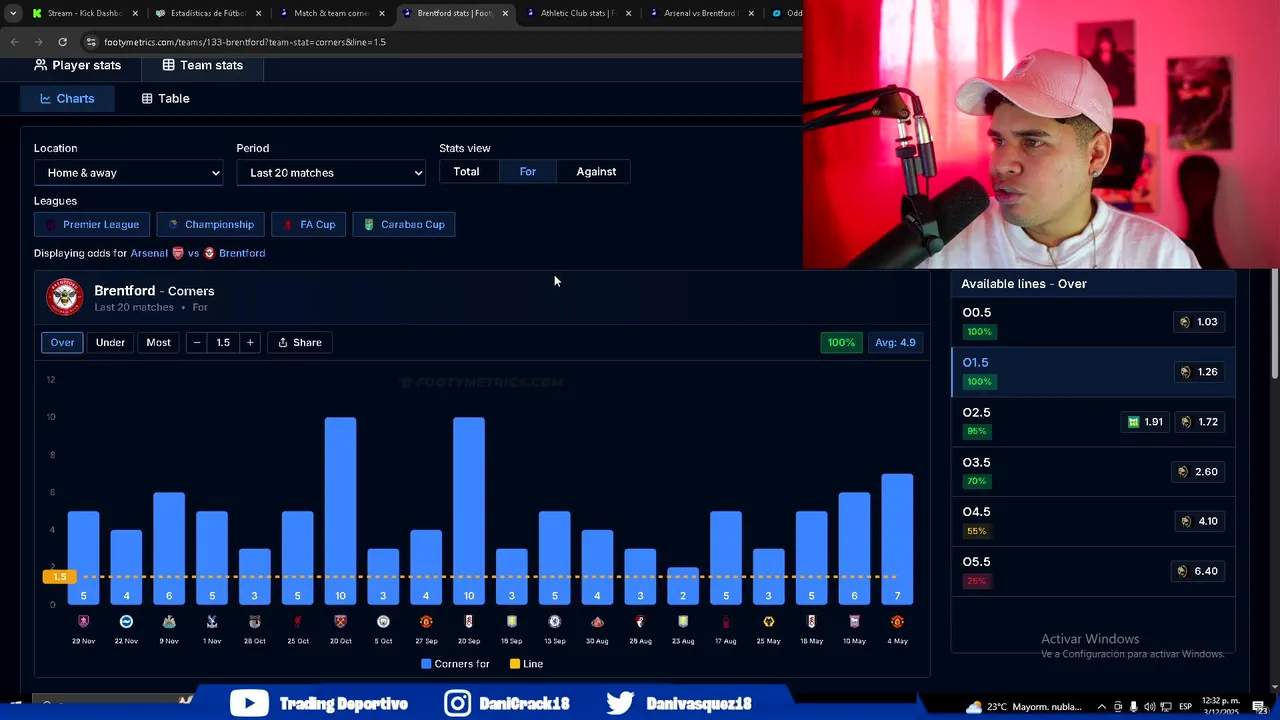Set stats view to Against
The image size is (1280, 720).
(x=596, y=172)
